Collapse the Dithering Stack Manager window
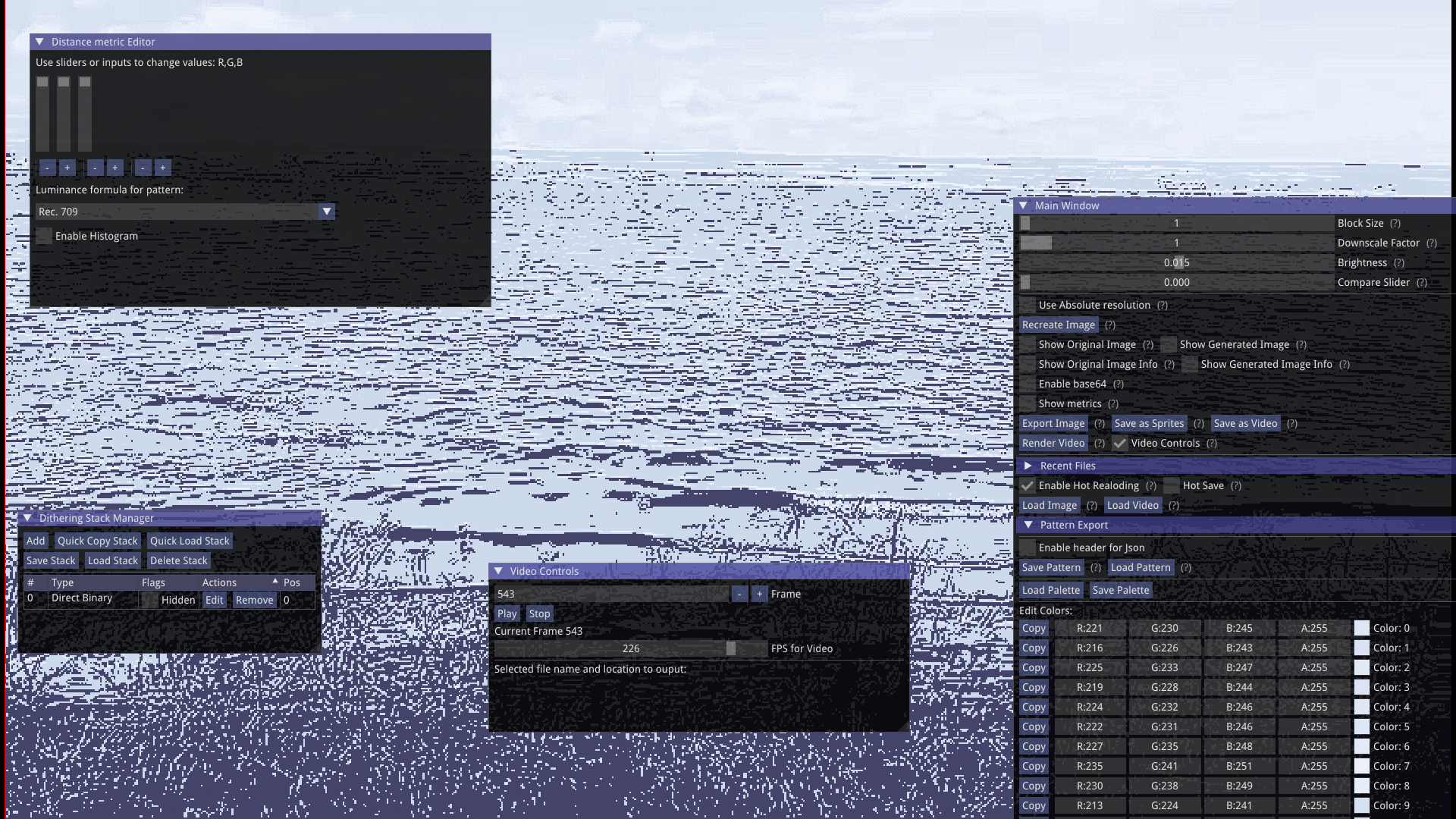This screenshot has width=1456, height=819. (x=27, y=519)
